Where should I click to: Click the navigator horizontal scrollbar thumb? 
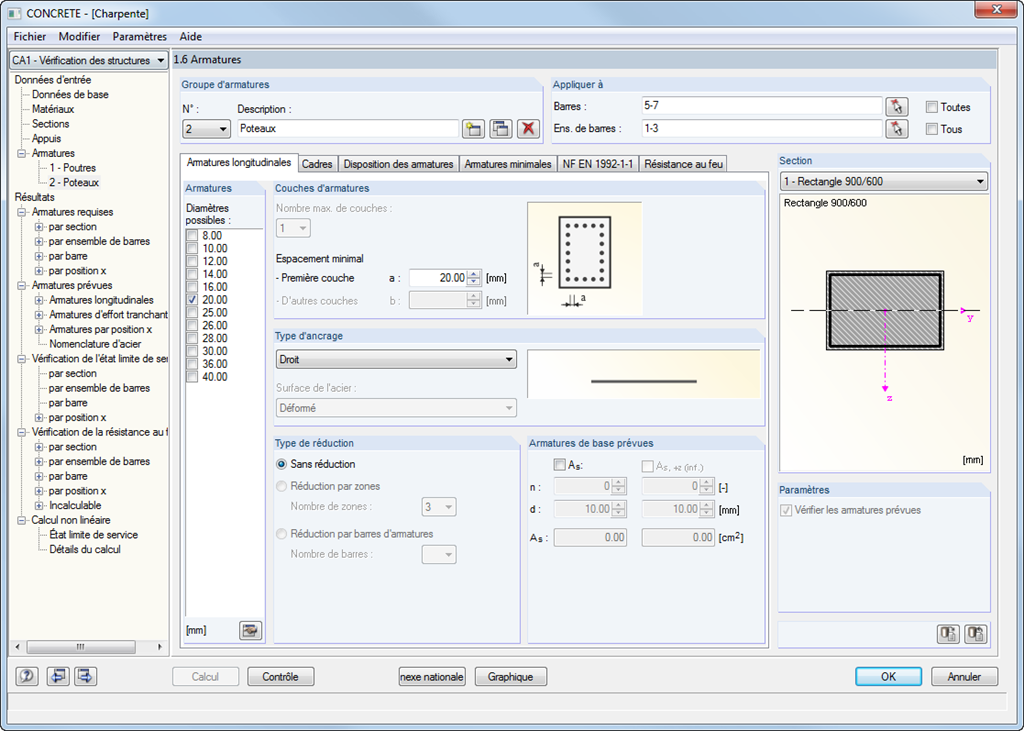tap(81, 647)
